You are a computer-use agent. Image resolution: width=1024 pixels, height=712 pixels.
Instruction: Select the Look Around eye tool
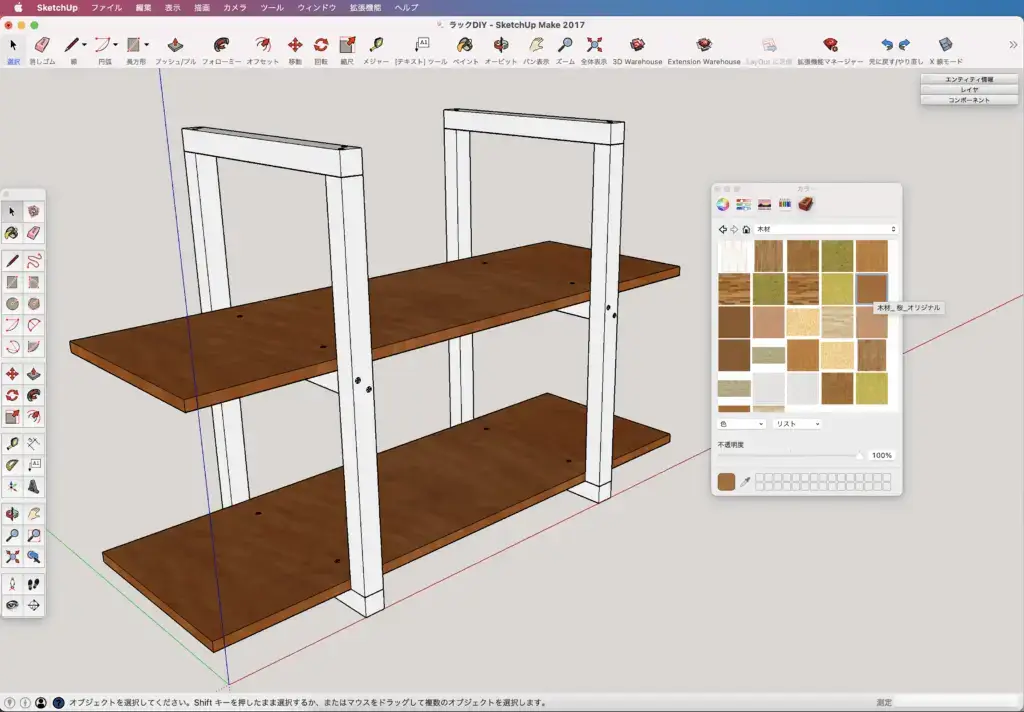12,606
